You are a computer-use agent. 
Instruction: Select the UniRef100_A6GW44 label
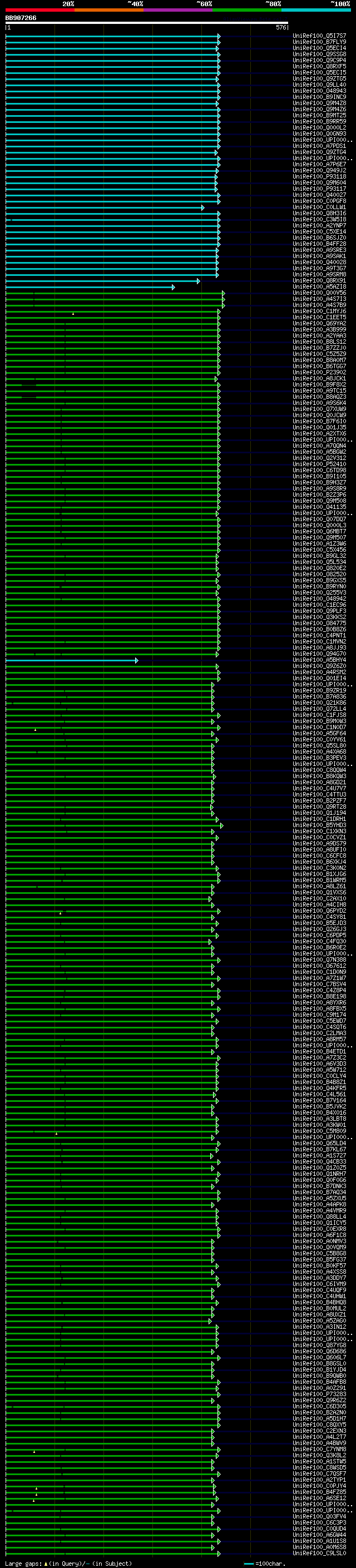point(319,1535)
